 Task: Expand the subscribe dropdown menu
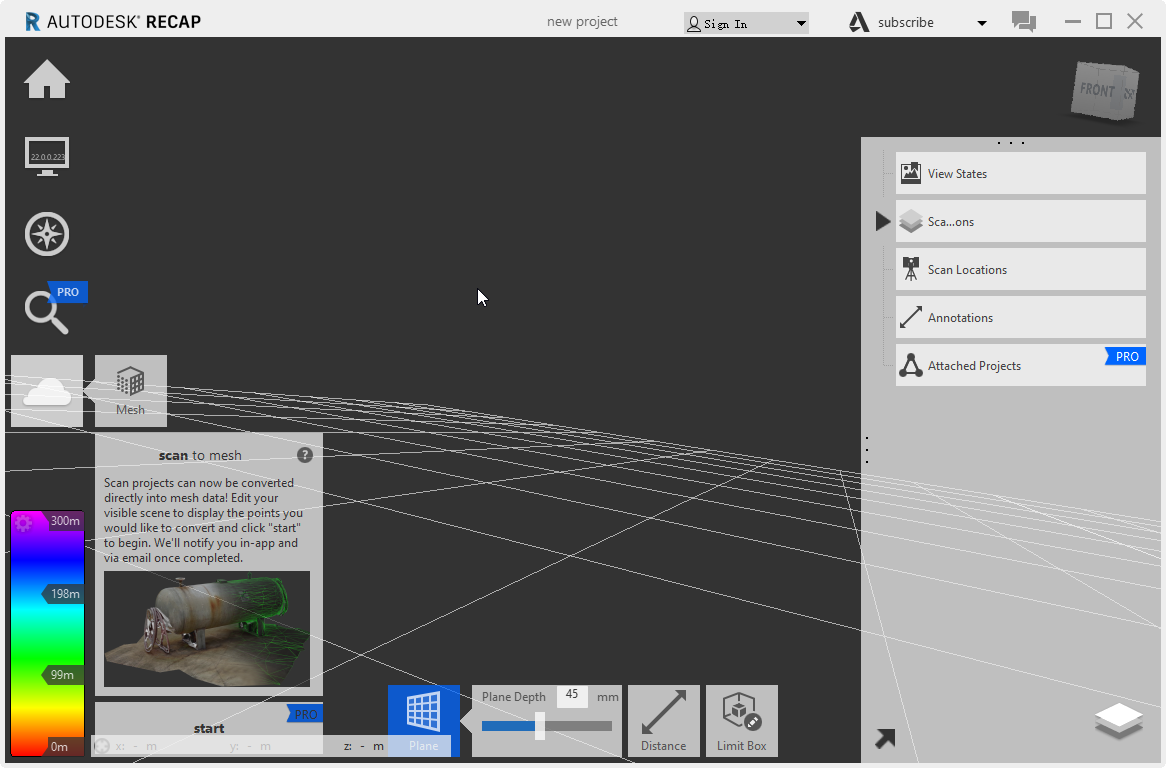pyautogui.click(x=981, y=22)
